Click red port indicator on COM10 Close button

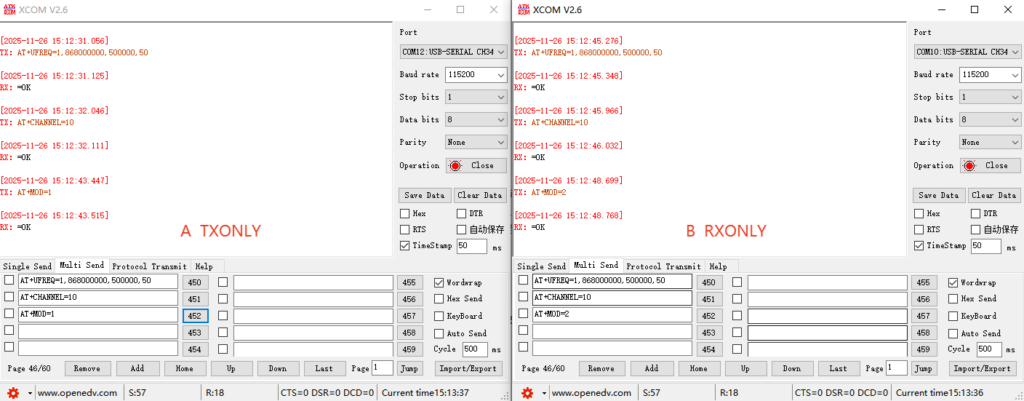pyautogui.click(x=969, y=166)
